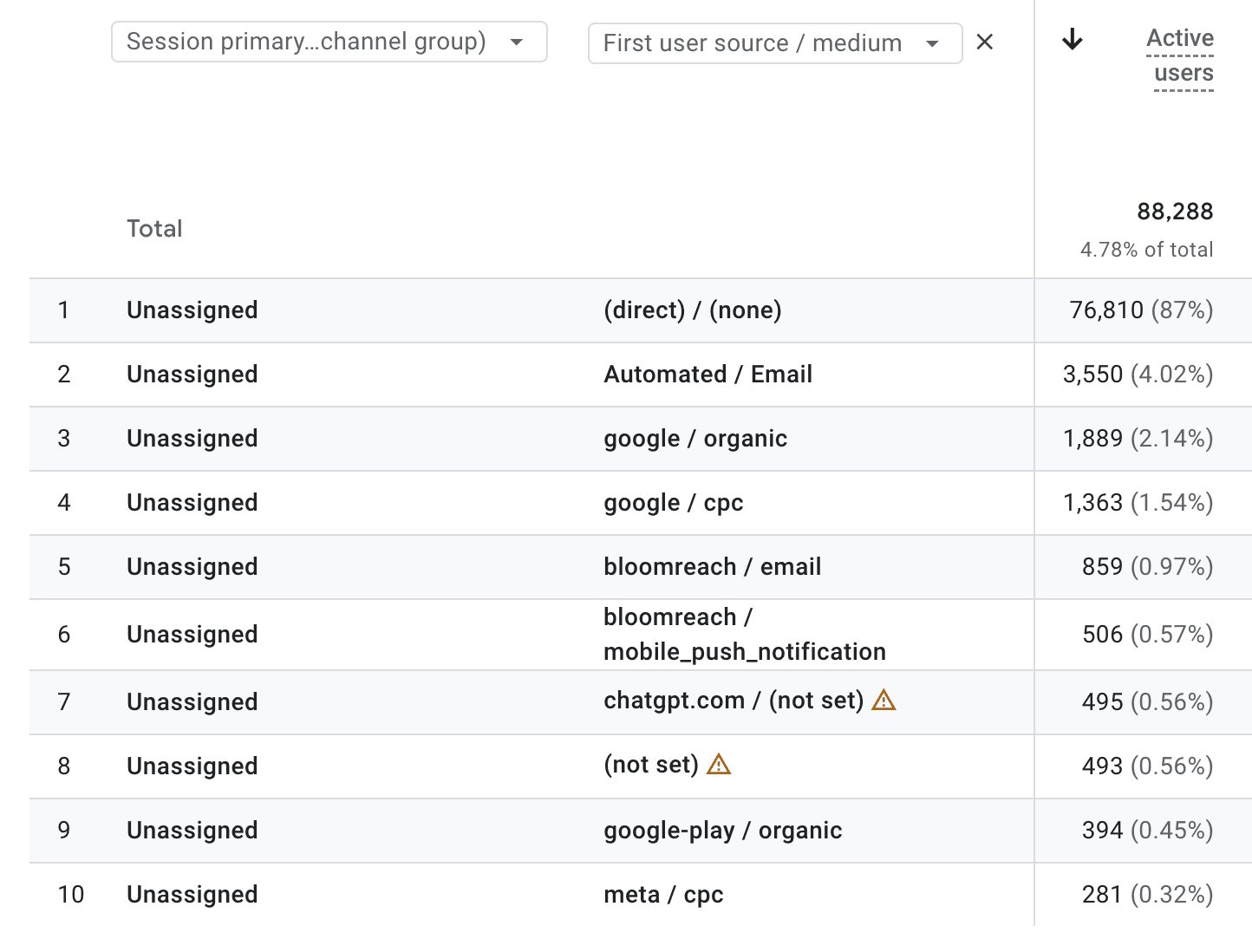Click the bloomreach / email cell
This screenshot has width=1252, height=952.
712,567
